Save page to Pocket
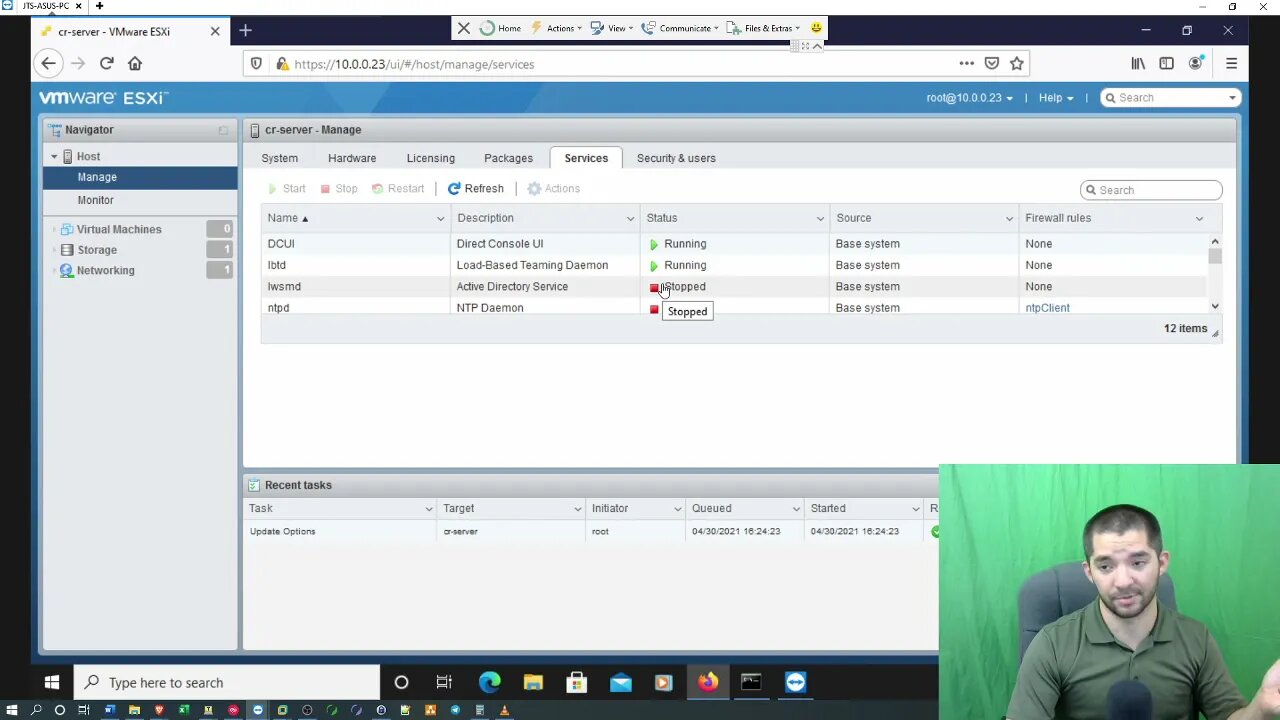 pyautogui.click(x=991, y=63)
